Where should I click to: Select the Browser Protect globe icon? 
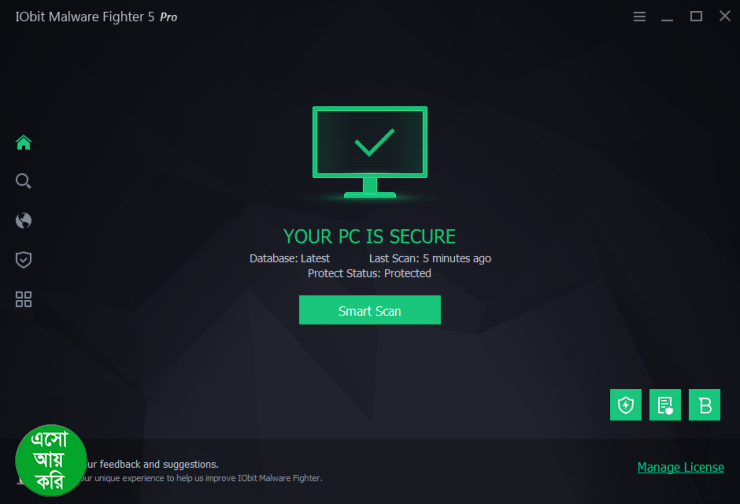point(23,220)
